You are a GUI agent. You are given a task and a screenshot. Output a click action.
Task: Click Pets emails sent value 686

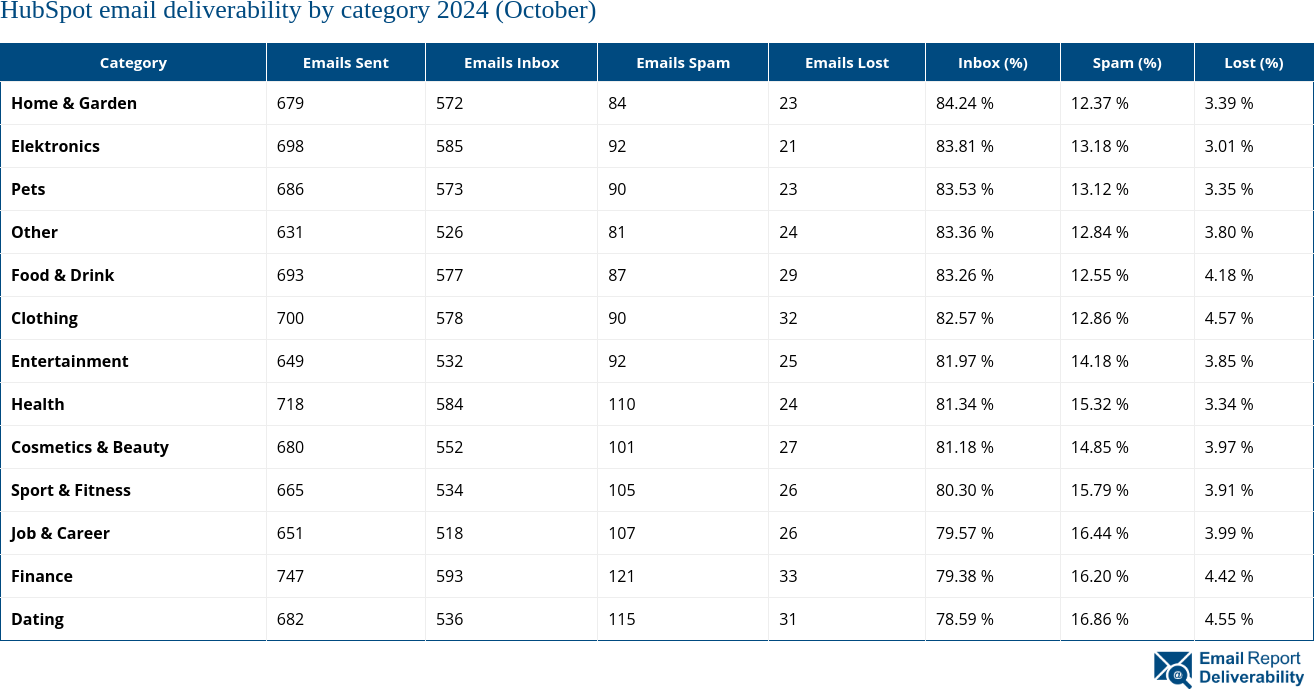[290, 189]
